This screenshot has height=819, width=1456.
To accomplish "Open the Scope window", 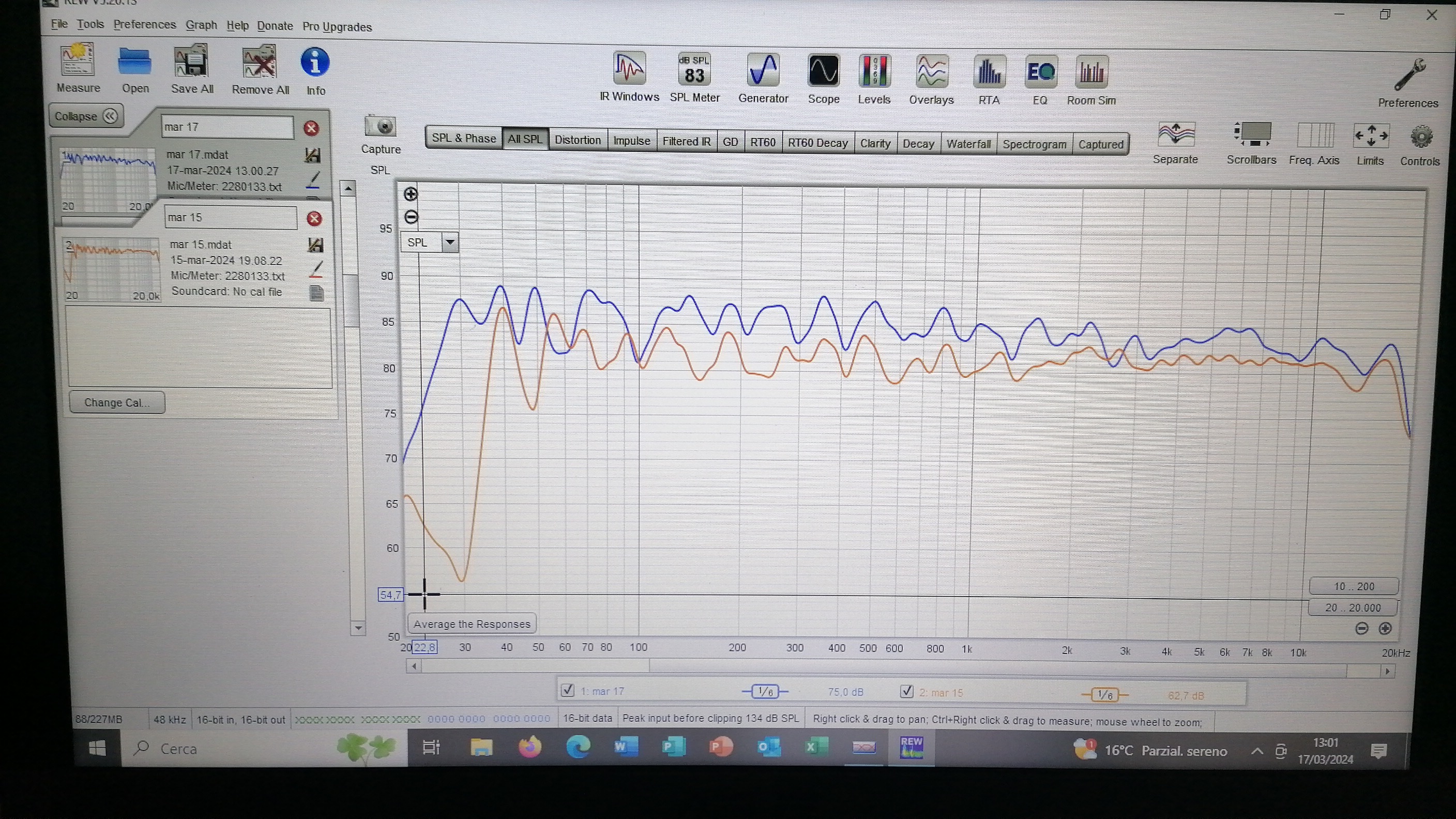I will click(x=824, y=71).
